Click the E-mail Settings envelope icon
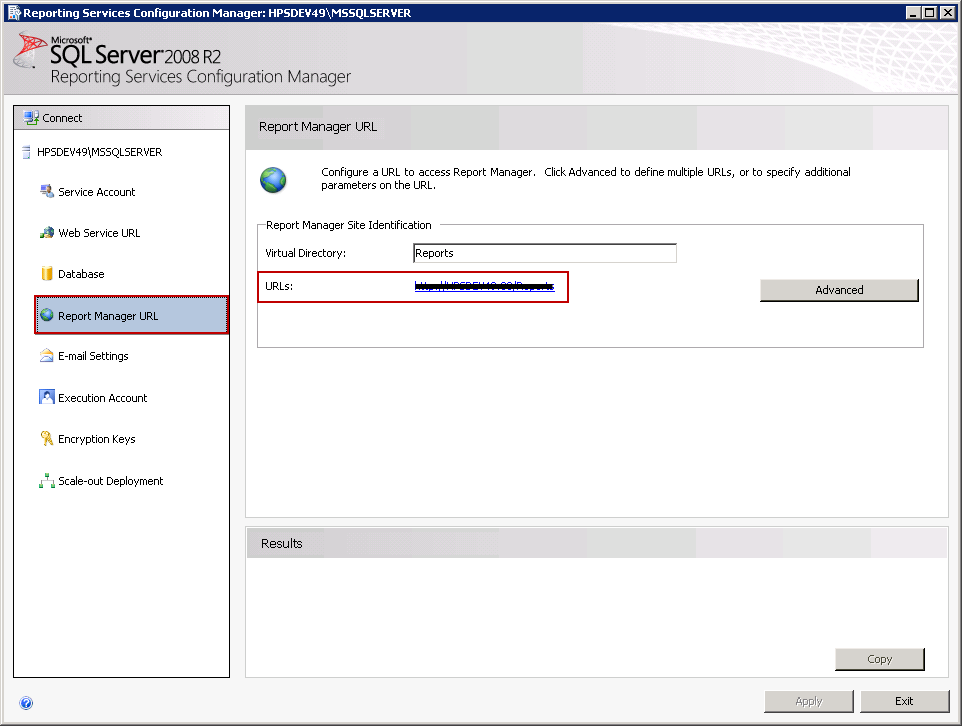 coord(47,356)
